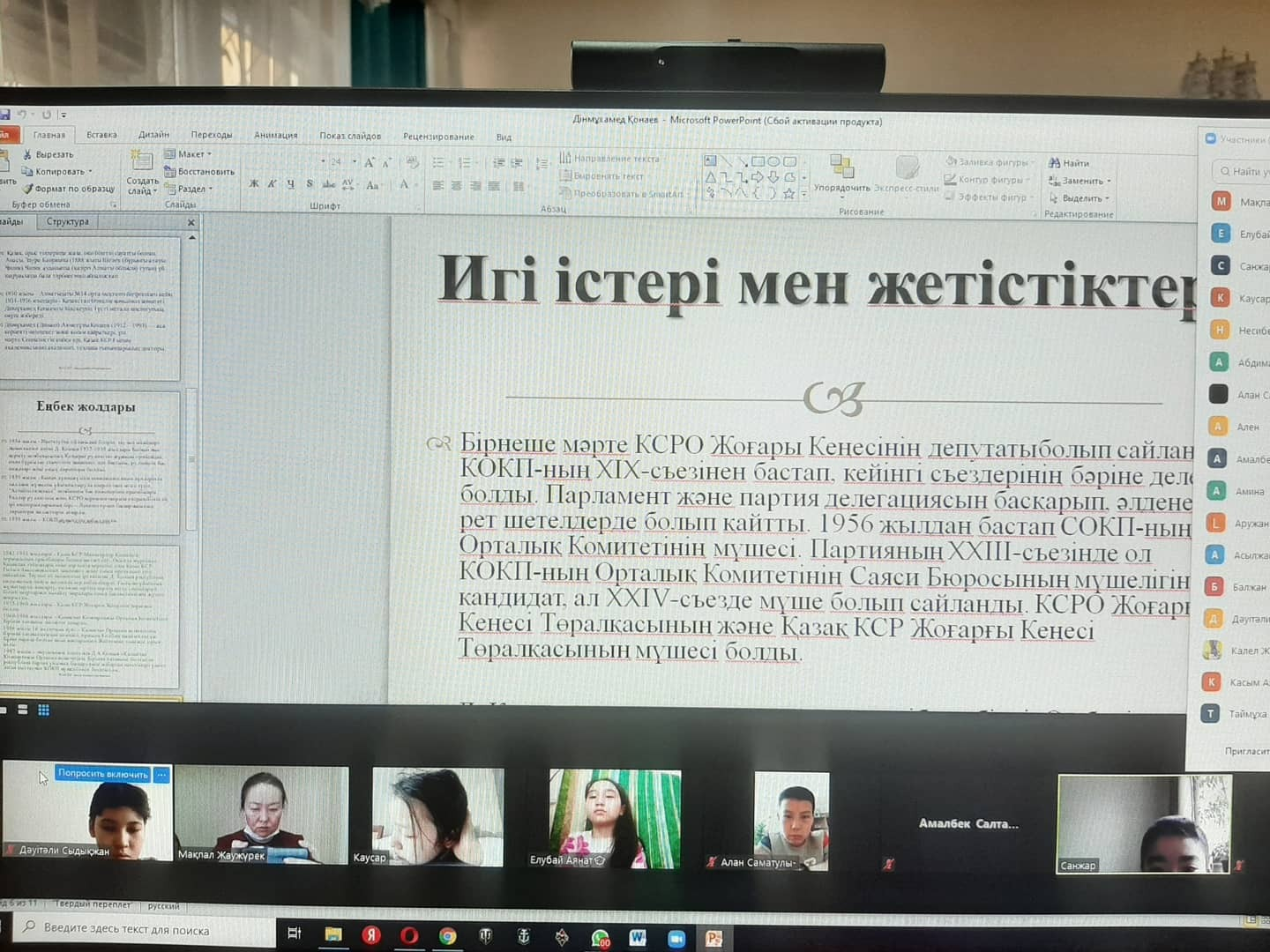Viewport: 1270px width, 952px height.
Task: Toggle bold formatting (Ж)
Action: tap(254, 184)
